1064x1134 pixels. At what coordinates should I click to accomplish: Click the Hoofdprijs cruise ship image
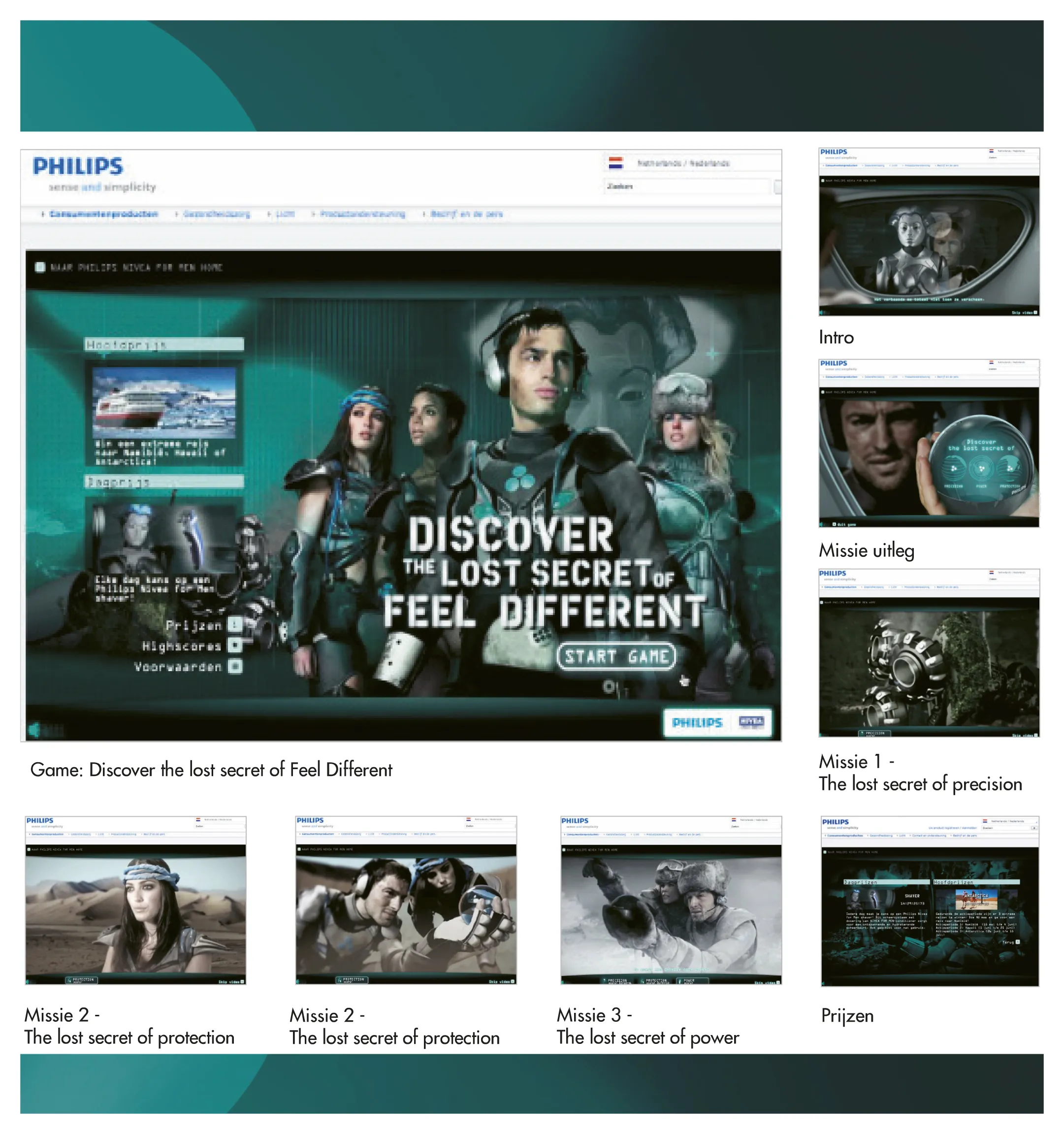pos(164,402)
